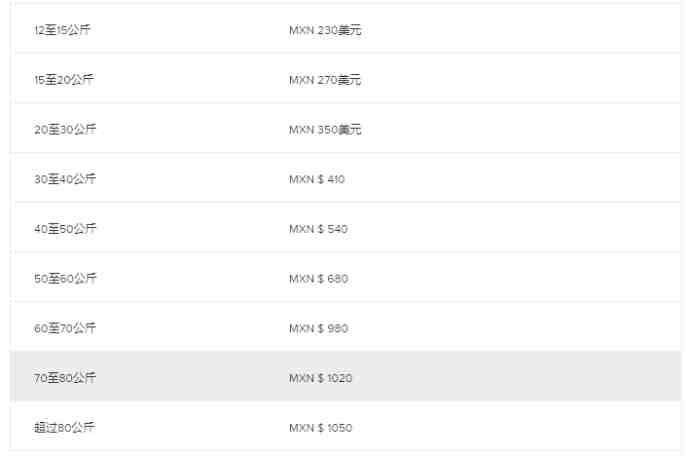
Task: Click the MXN $ 540 price
Action: (318, 229)
